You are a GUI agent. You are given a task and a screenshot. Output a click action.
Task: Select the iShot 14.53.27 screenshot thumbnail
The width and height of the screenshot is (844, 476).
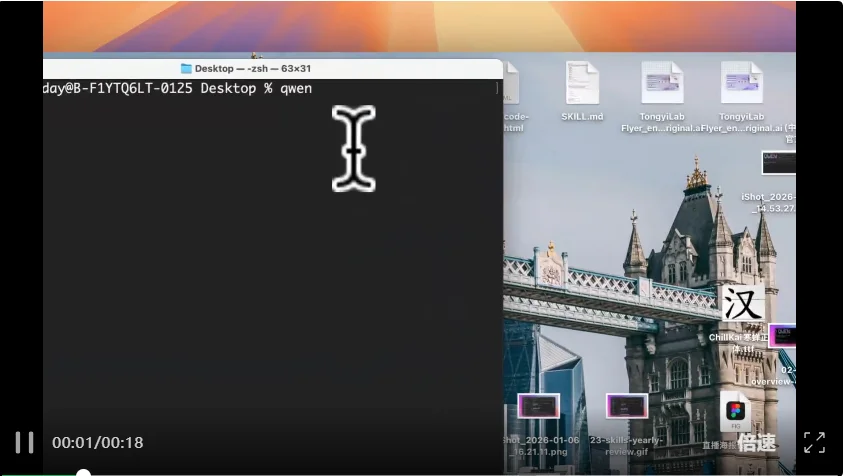click(x=778, y=164)
